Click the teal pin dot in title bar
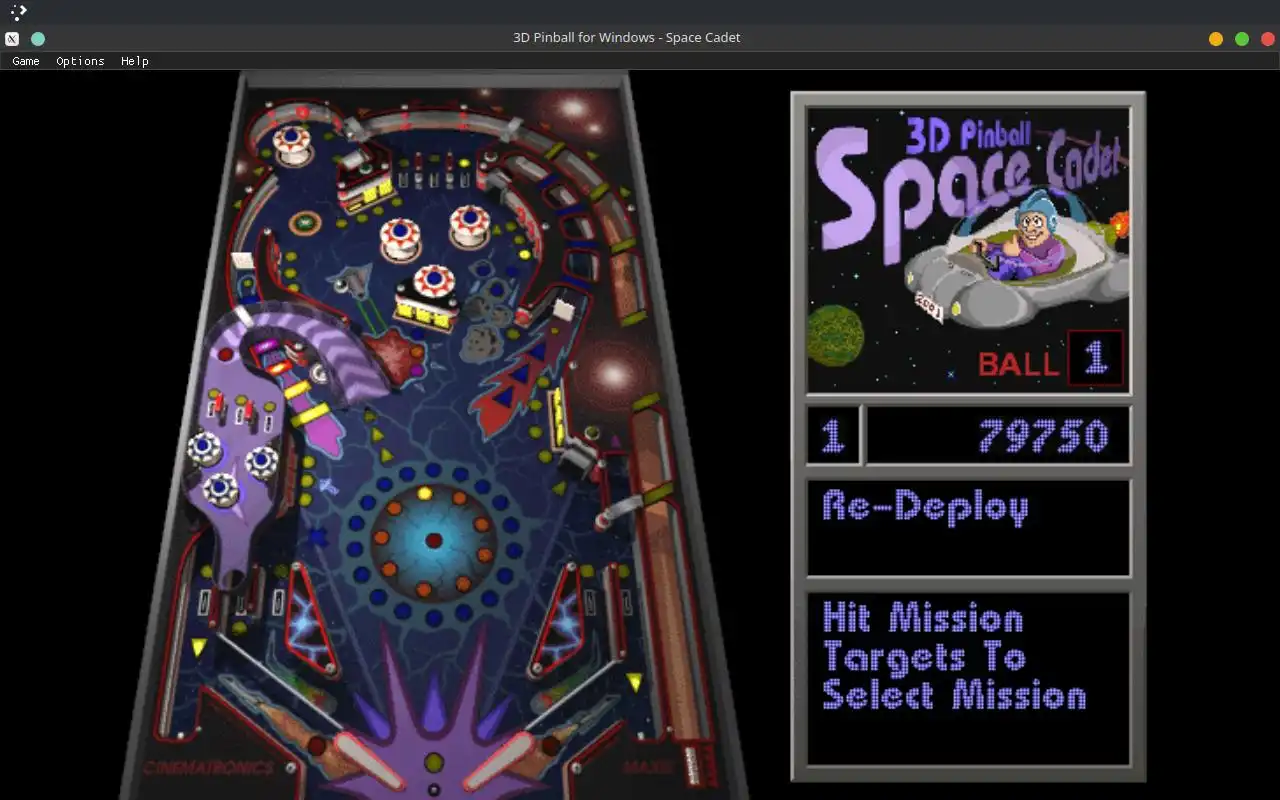1280x800 pixels. pyautogui.click(x=38, y=39)
